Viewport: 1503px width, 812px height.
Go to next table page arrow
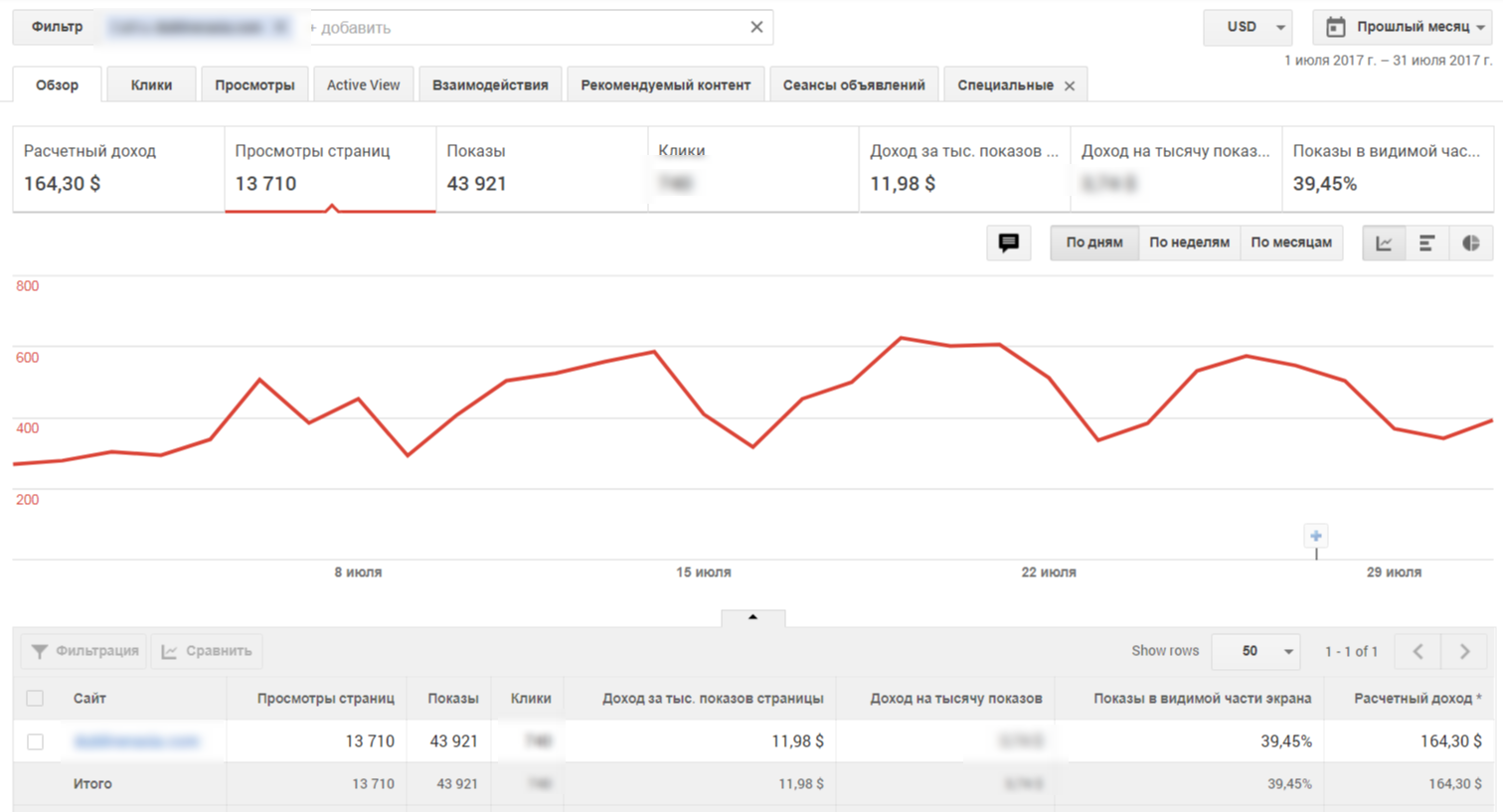tap(1464, 651)
